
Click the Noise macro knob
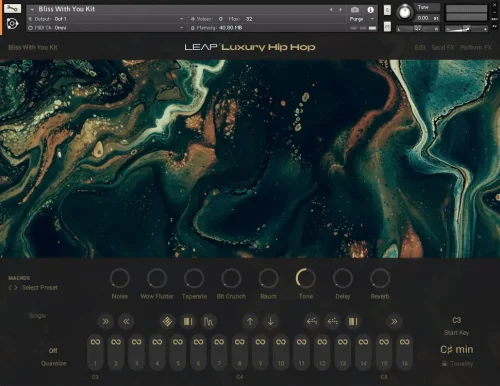point(120,278)
